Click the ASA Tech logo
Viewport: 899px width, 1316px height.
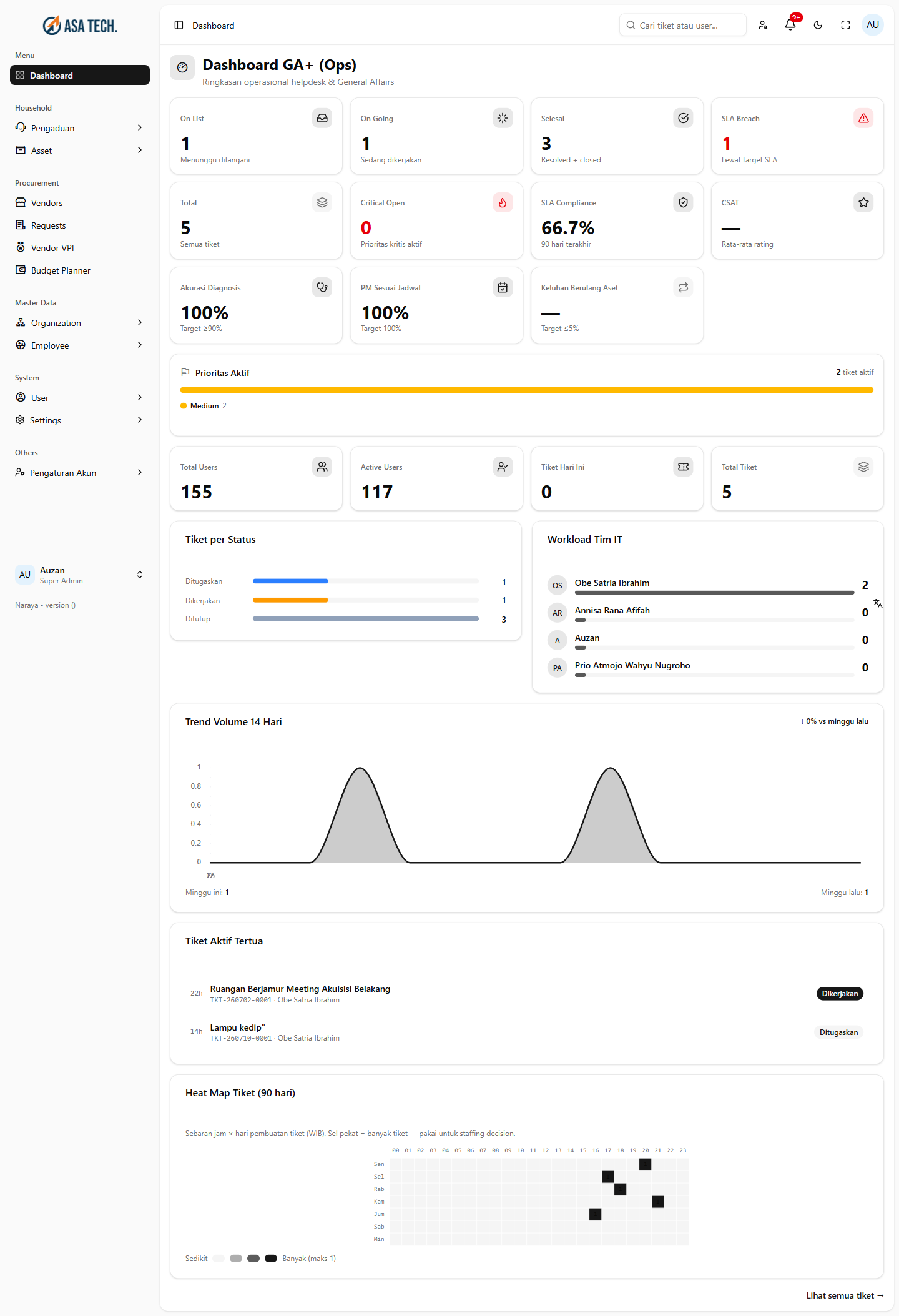(80, 26)
